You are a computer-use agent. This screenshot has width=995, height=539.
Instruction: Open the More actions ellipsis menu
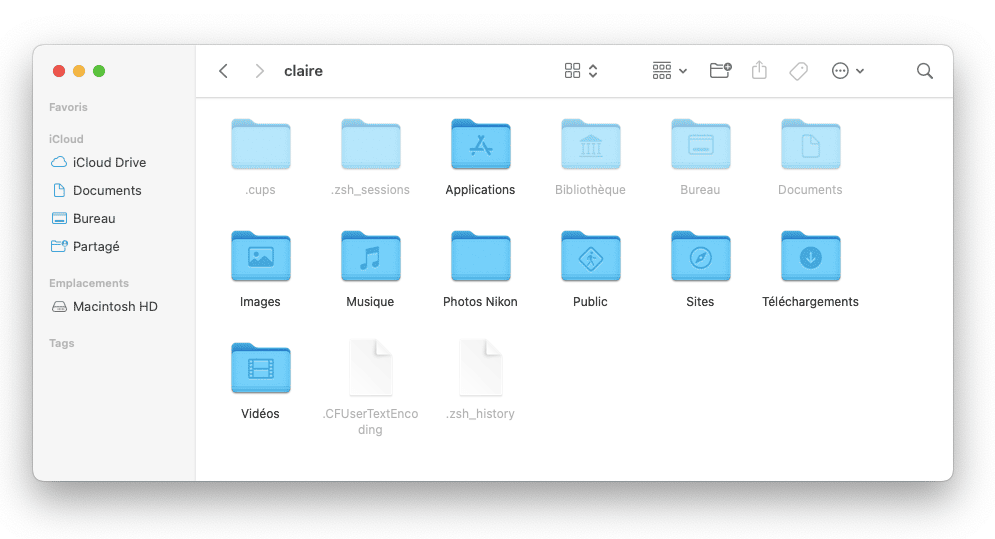click(847, 71)
